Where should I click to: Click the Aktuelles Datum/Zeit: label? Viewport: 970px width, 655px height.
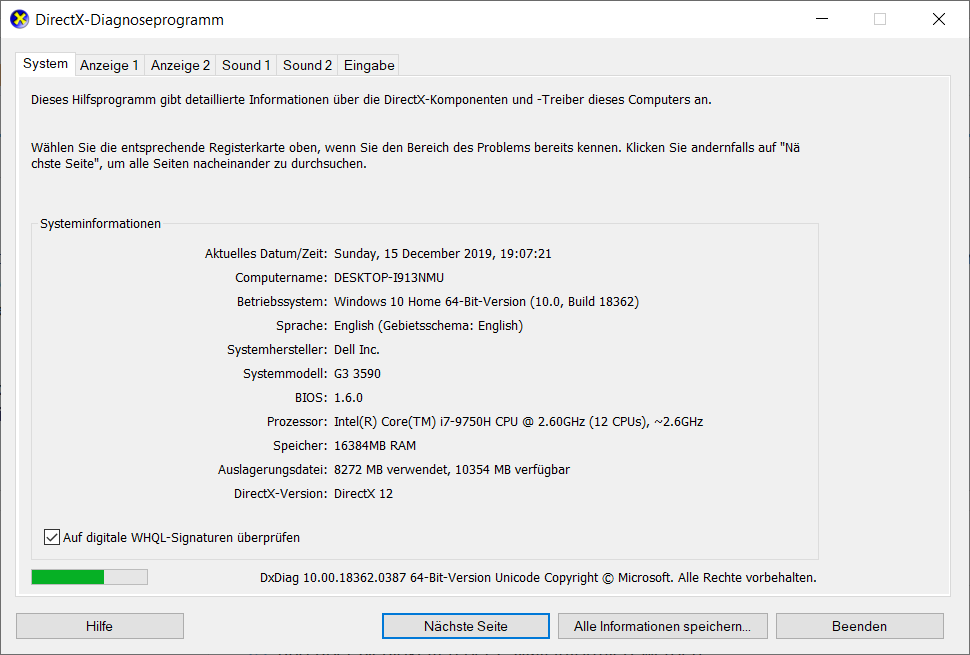point(266,254)
